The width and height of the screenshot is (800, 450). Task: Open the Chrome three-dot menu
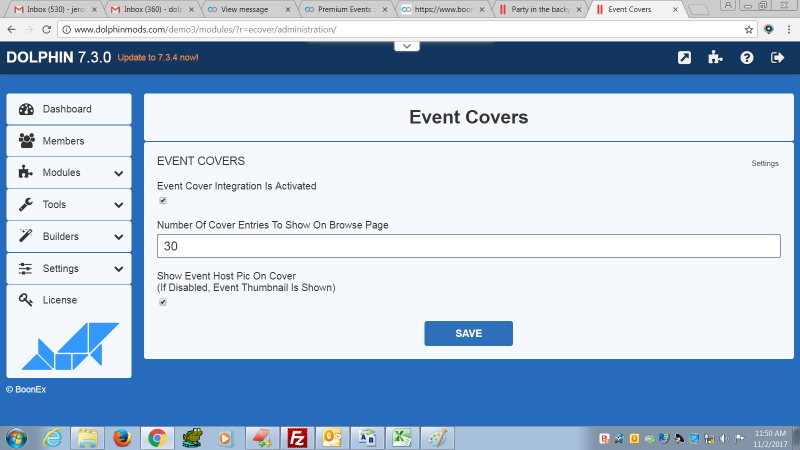click(788, 29)
